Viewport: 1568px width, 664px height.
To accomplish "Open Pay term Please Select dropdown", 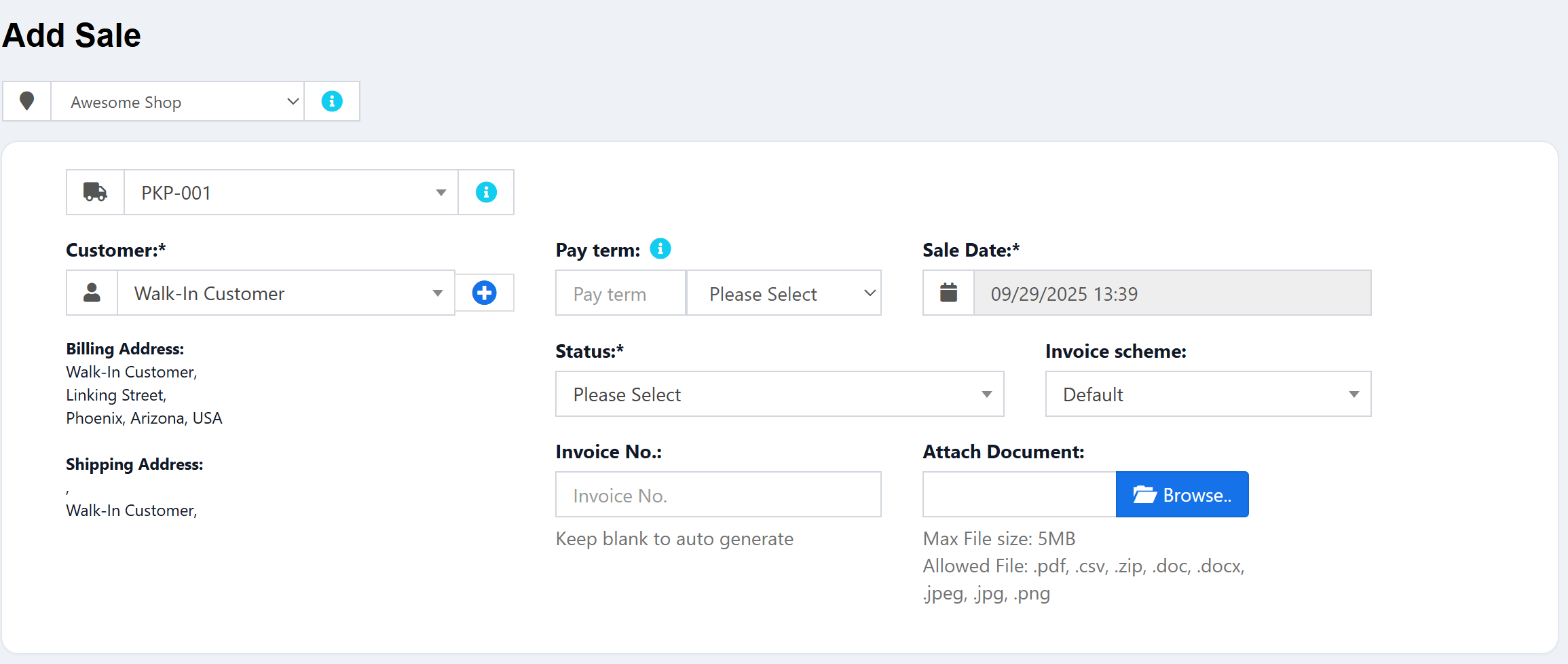I will (784, 293).
